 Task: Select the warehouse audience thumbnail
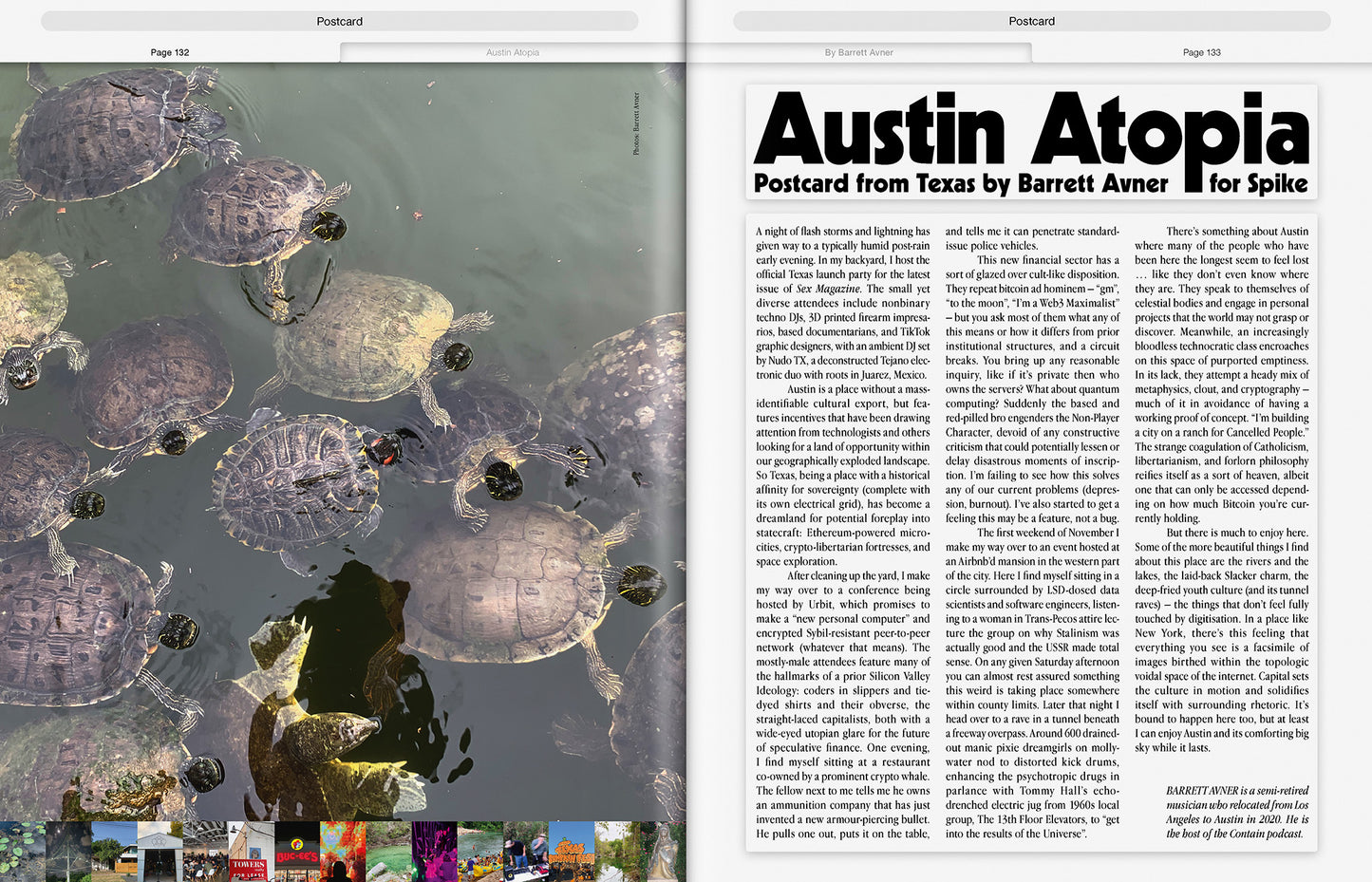[204, 850]
